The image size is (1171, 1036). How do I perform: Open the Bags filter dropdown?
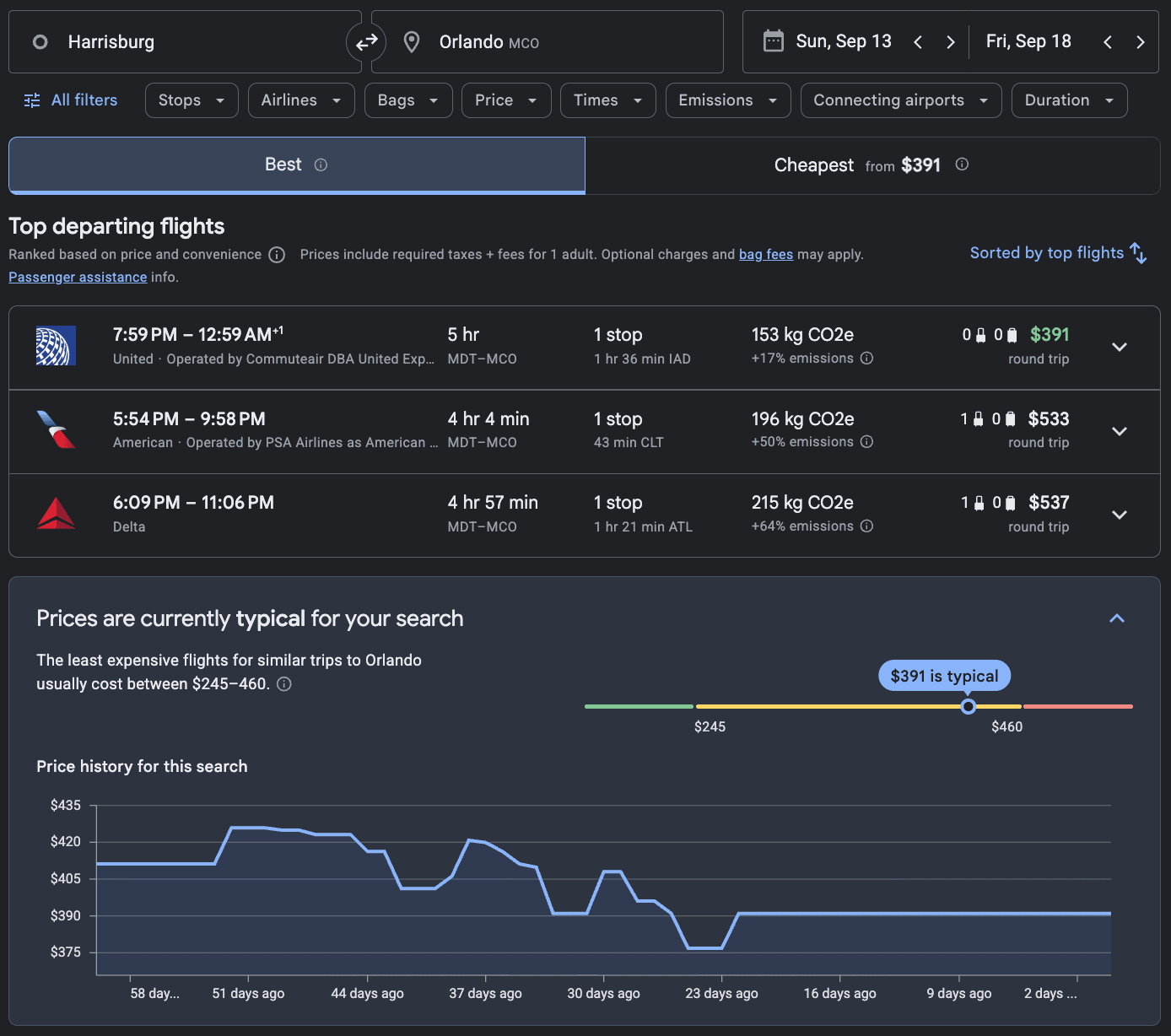[x=408, y=100]
